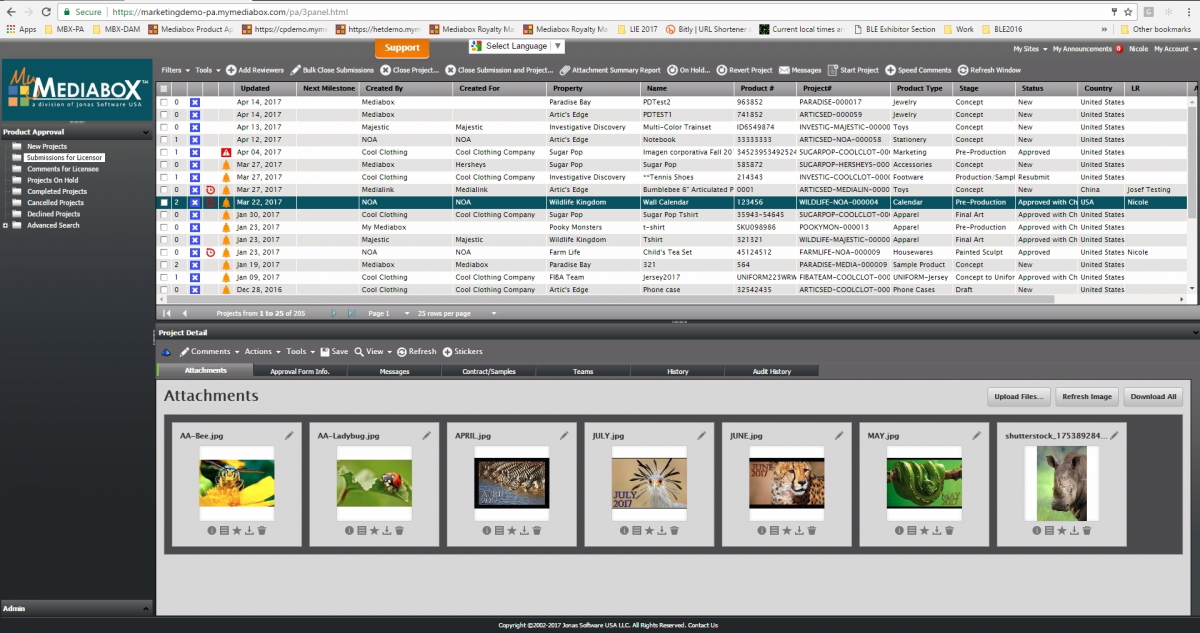The width and height of the screenshot is (1200, 633).
Task: Click pencil edit icon on MAY.jpg
Action: (976, 436)
